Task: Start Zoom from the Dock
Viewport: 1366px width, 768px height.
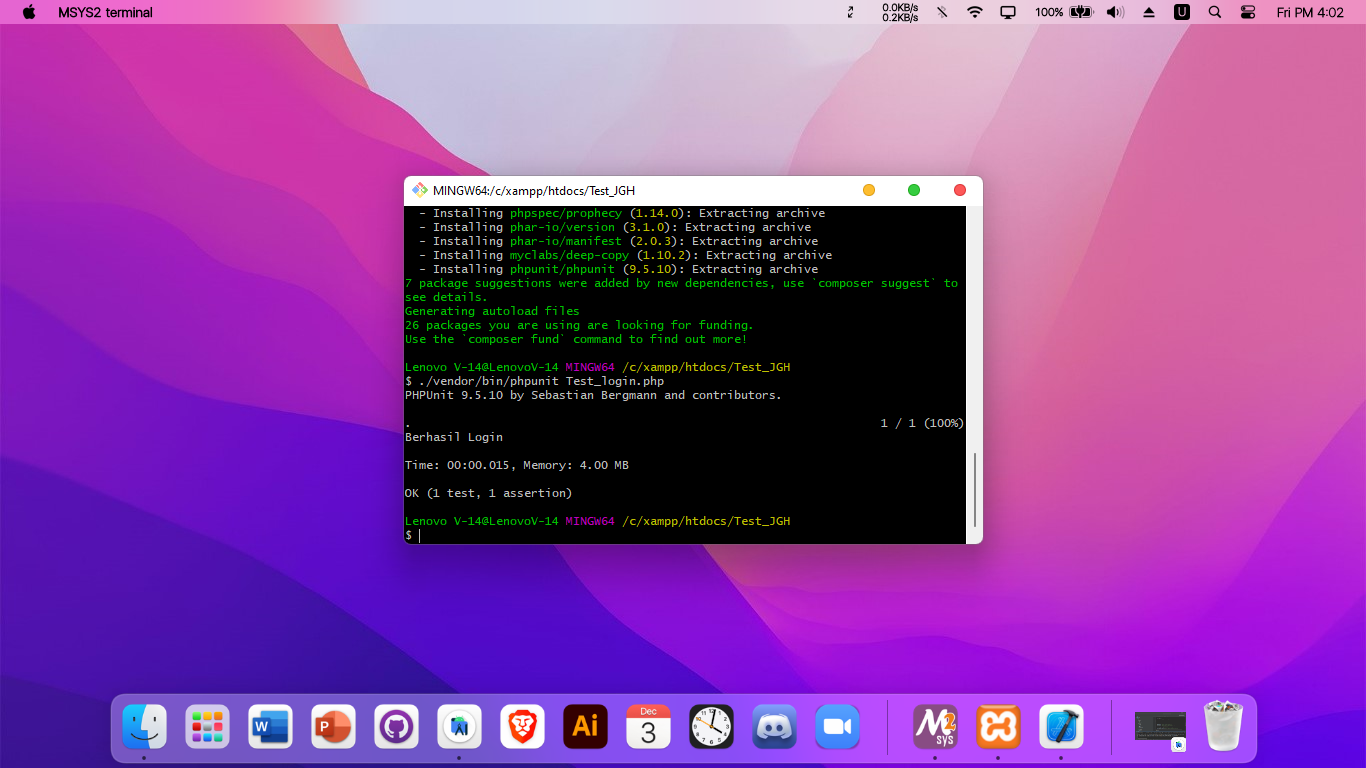Action: [837, 727]
